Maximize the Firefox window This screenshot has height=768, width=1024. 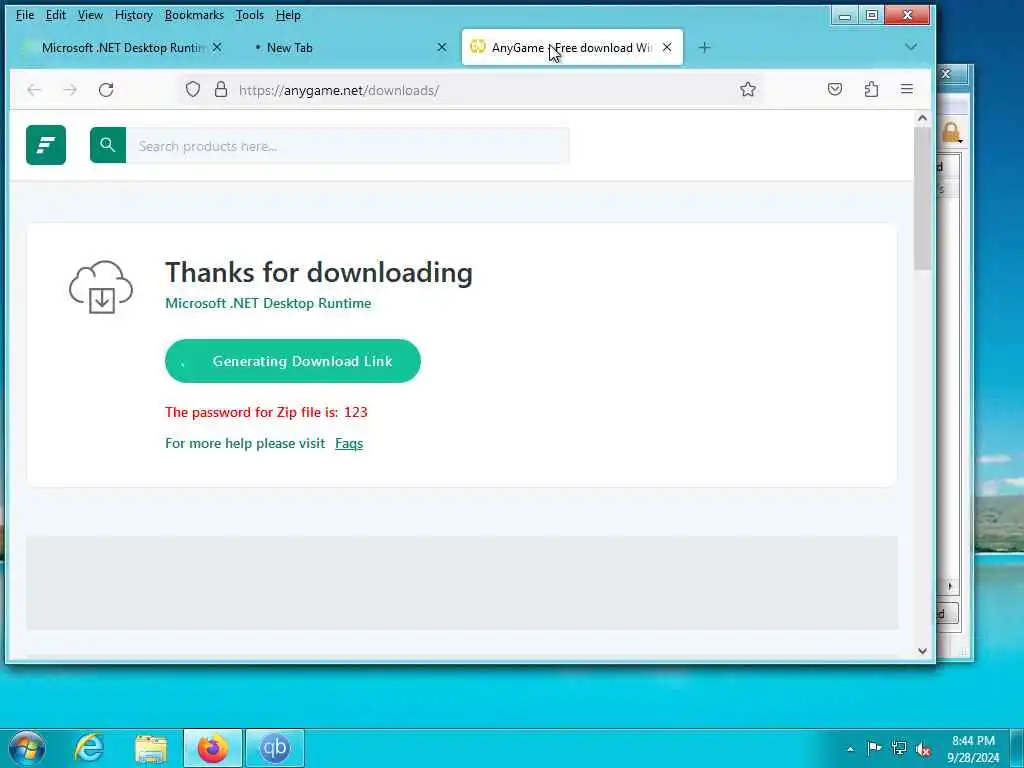pos(872,16)
